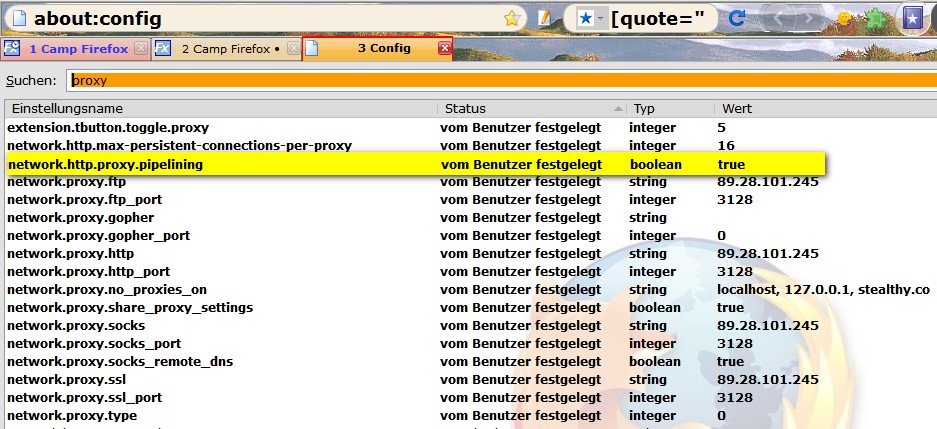Select the network.proxy.gopher preference name
This screenshot has width=937, height=429.
click(x=81, y=217)
